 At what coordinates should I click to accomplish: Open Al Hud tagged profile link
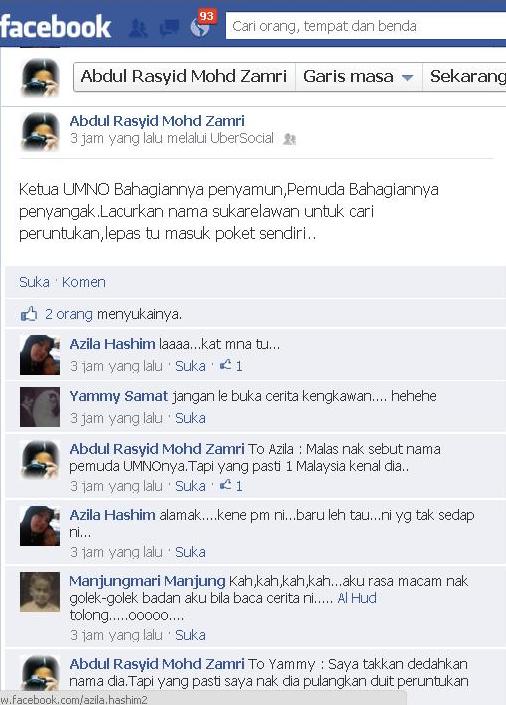pyautogui.click(x=357, y=598)
